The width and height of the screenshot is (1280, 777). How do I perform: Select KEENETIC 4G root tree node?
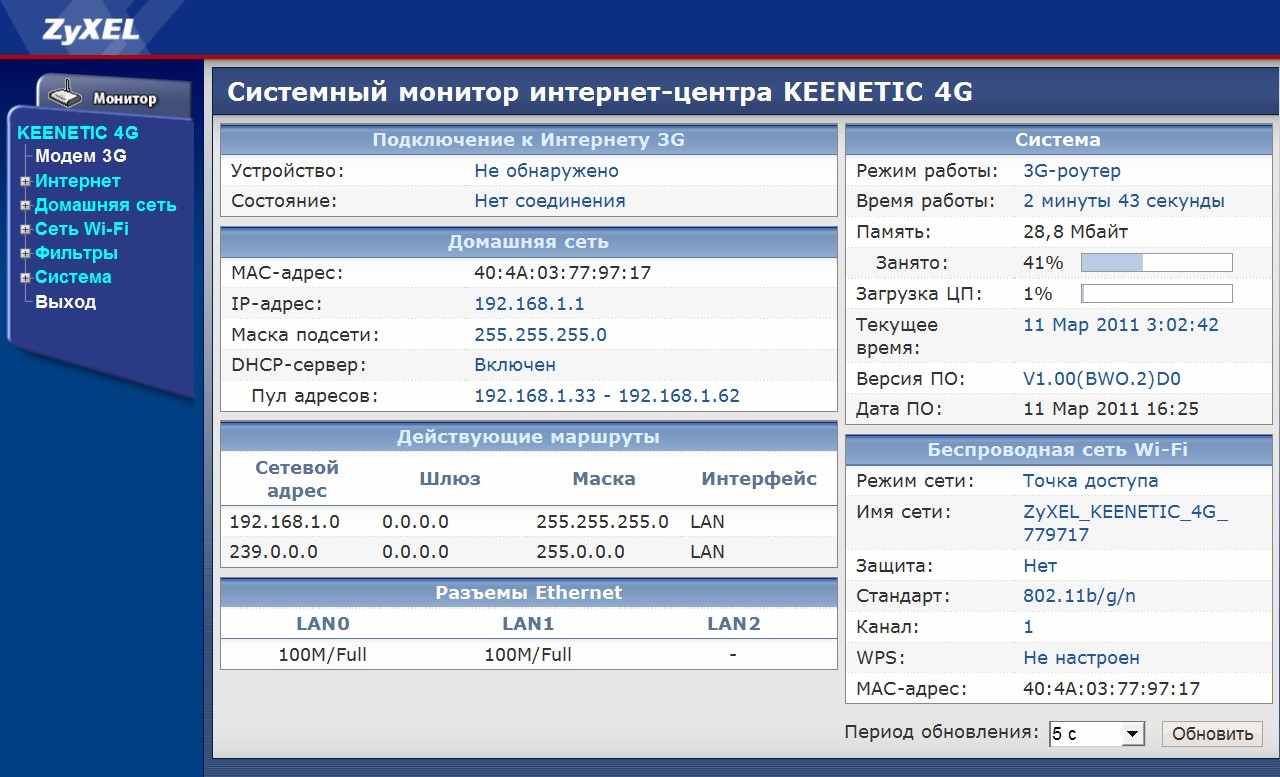click(x=78, y=132)
